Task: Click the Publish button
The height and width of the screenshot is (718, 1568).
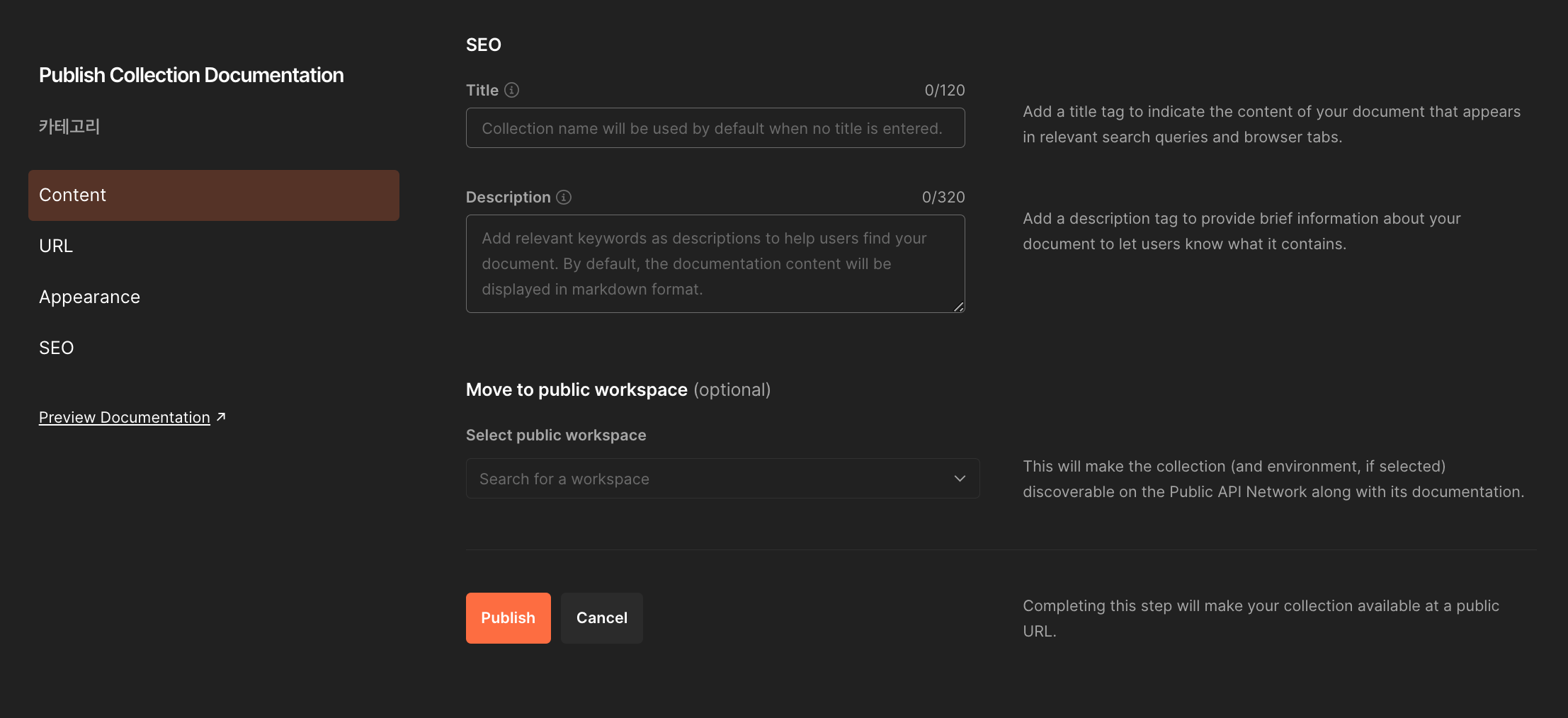Action: point(508,618)
